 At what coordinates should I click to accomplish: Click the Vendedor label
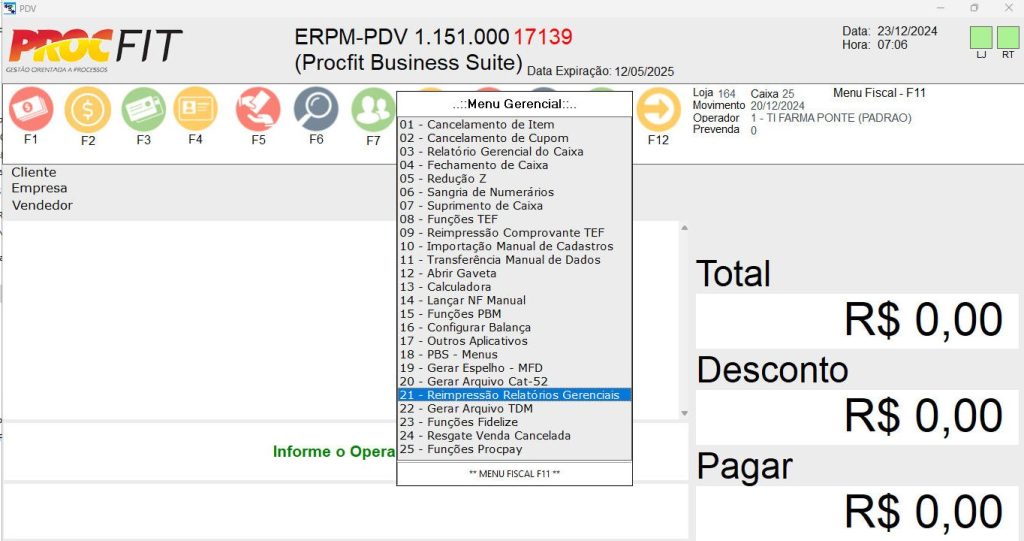42,205
